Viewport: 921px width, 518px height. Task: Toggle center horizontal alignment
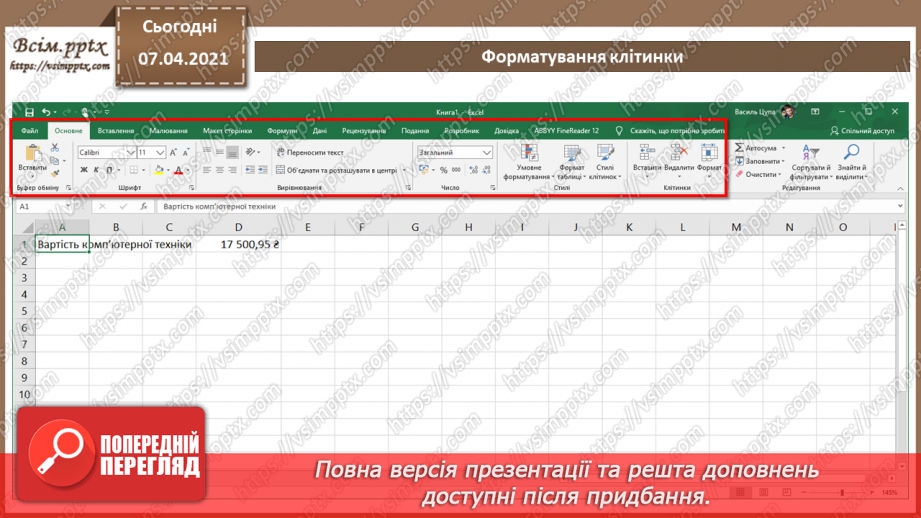click(x=220, y=170)
